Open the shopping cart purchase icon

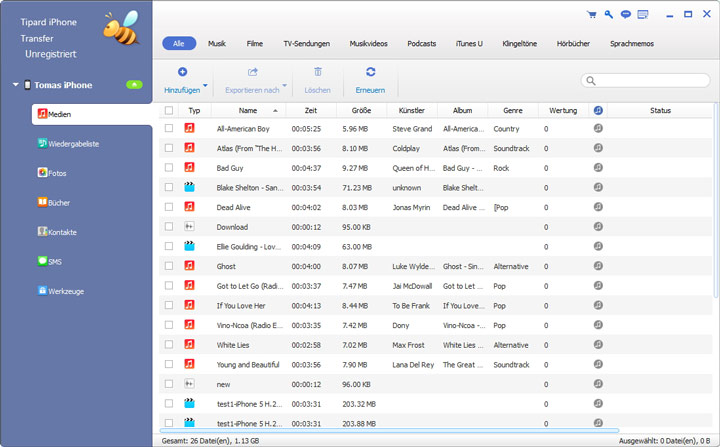[592, 15]
